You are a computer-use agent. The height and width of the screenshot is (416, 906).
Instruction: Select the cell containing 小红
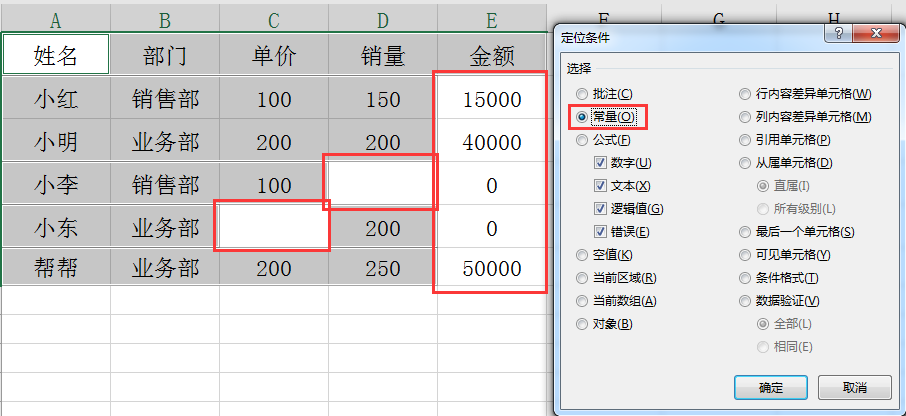coord(55,98)
